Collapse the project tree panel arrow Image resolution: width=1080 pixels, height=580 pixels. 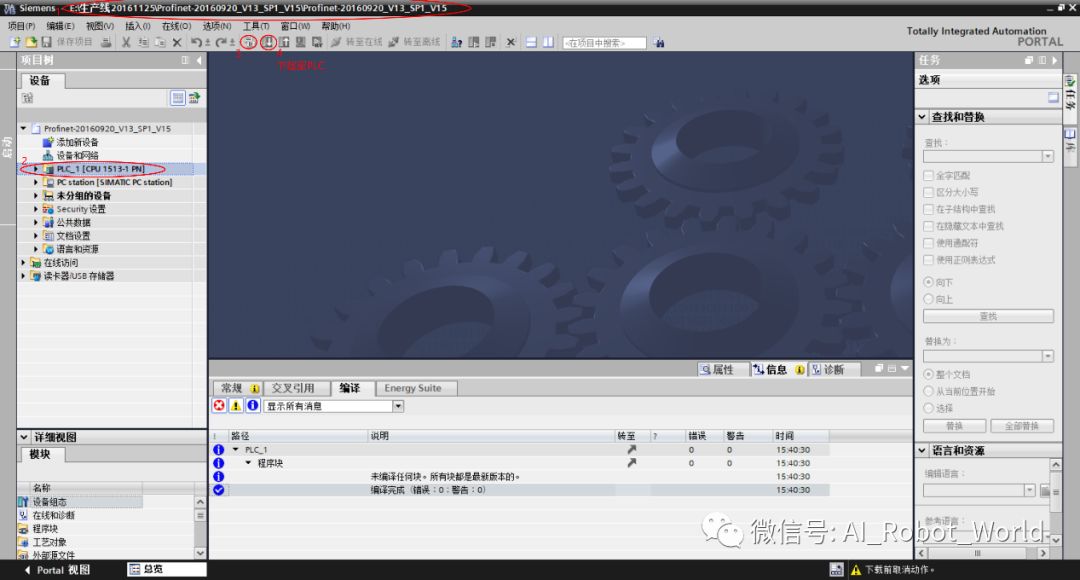pos(199,60)
